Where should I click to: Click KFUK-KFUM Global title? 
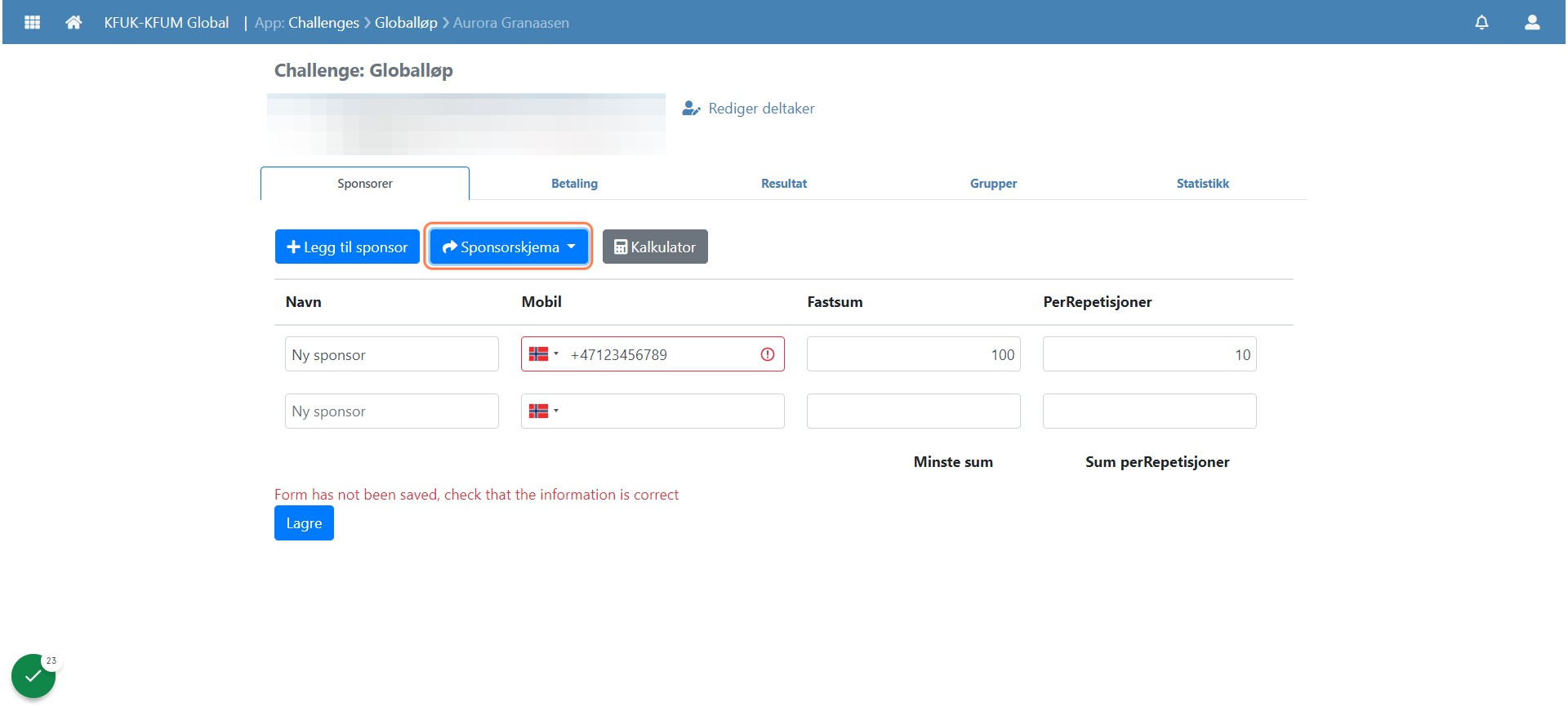[x=167, y=23]
